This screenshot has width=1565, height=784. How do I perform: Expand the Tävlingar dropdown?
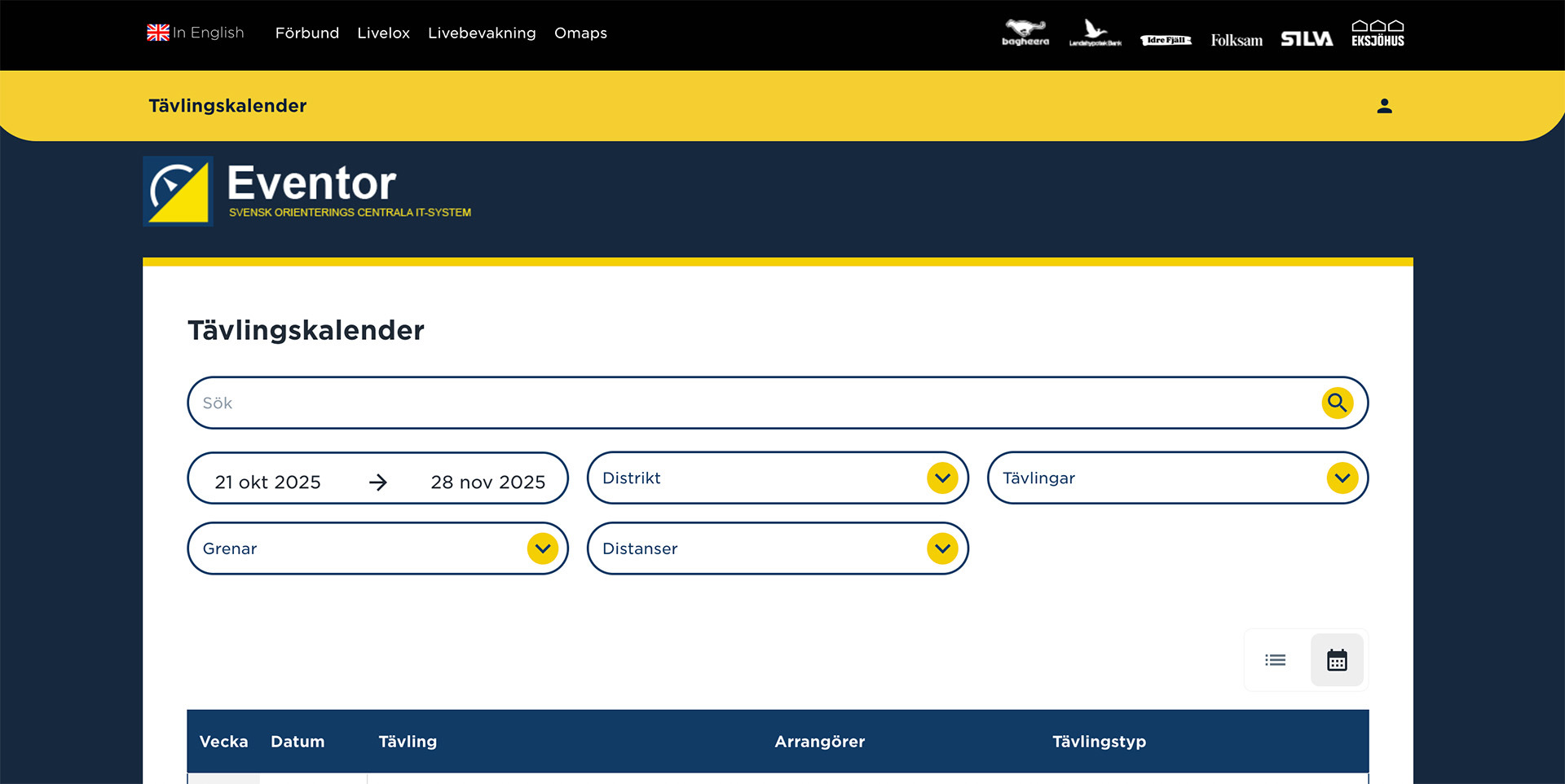point(1177,478)
